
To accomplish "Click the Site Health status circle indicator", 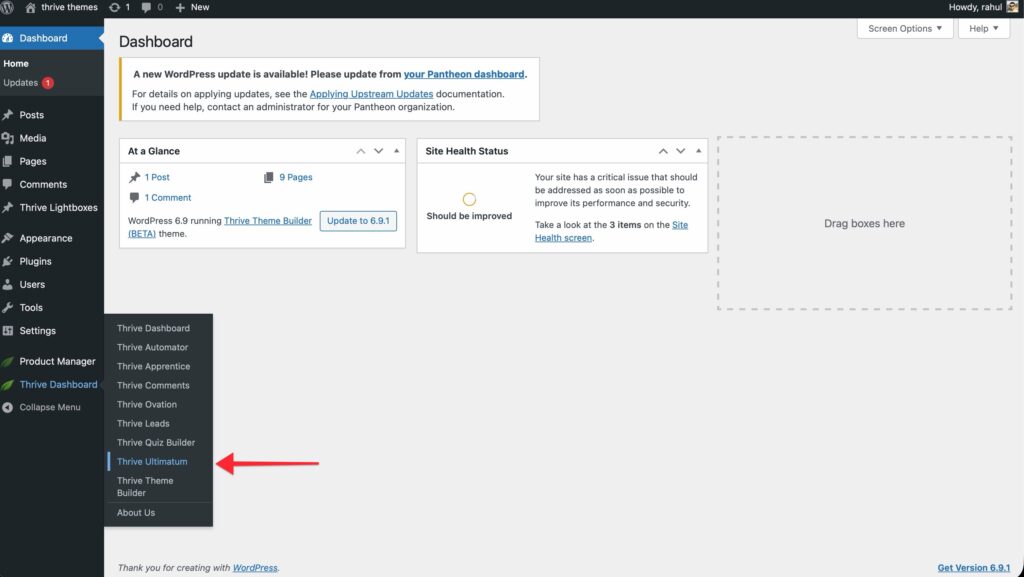I will coord(469,199).
